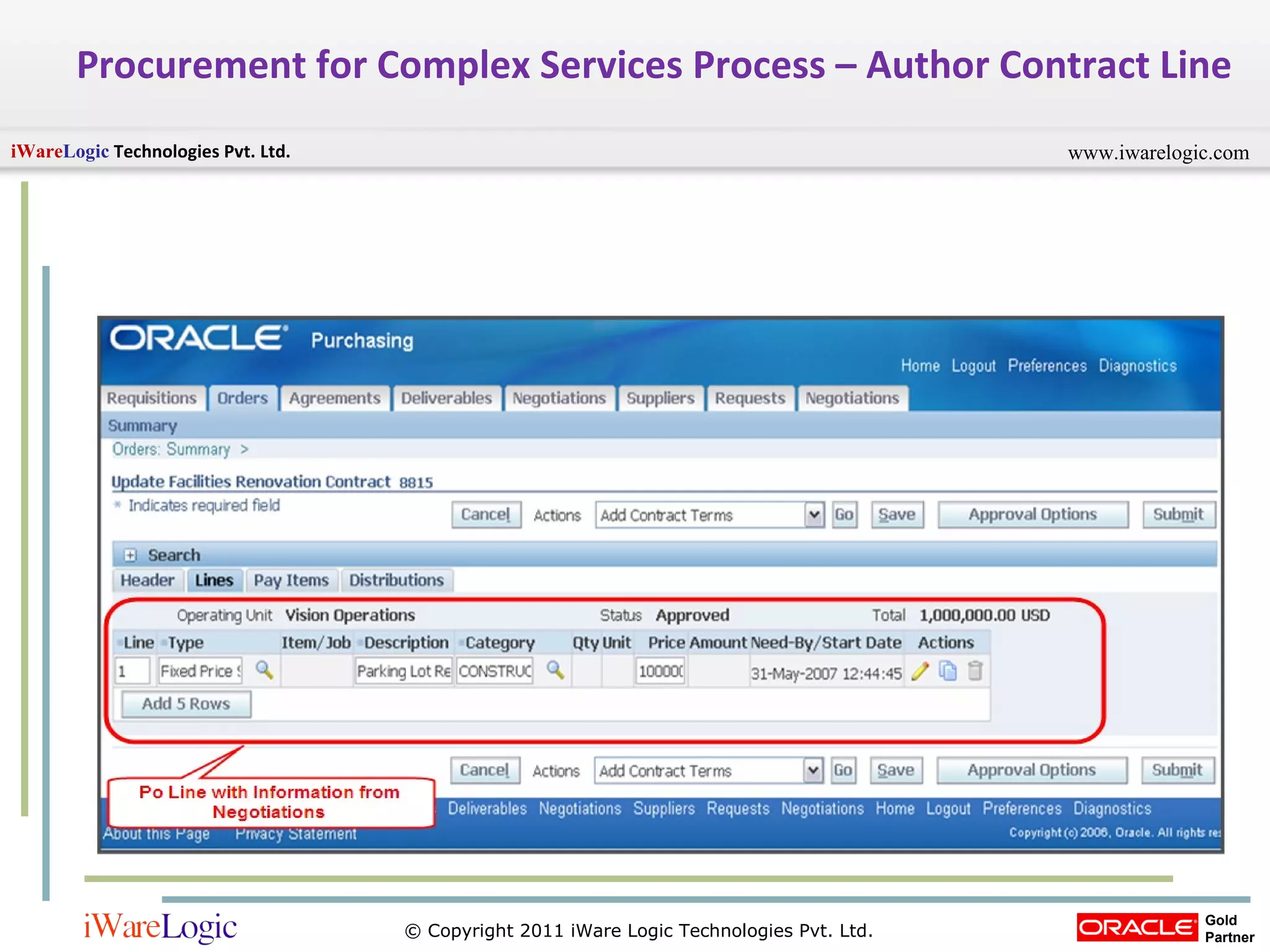
Task: Click footer Requests link
Action: point(738,809)
